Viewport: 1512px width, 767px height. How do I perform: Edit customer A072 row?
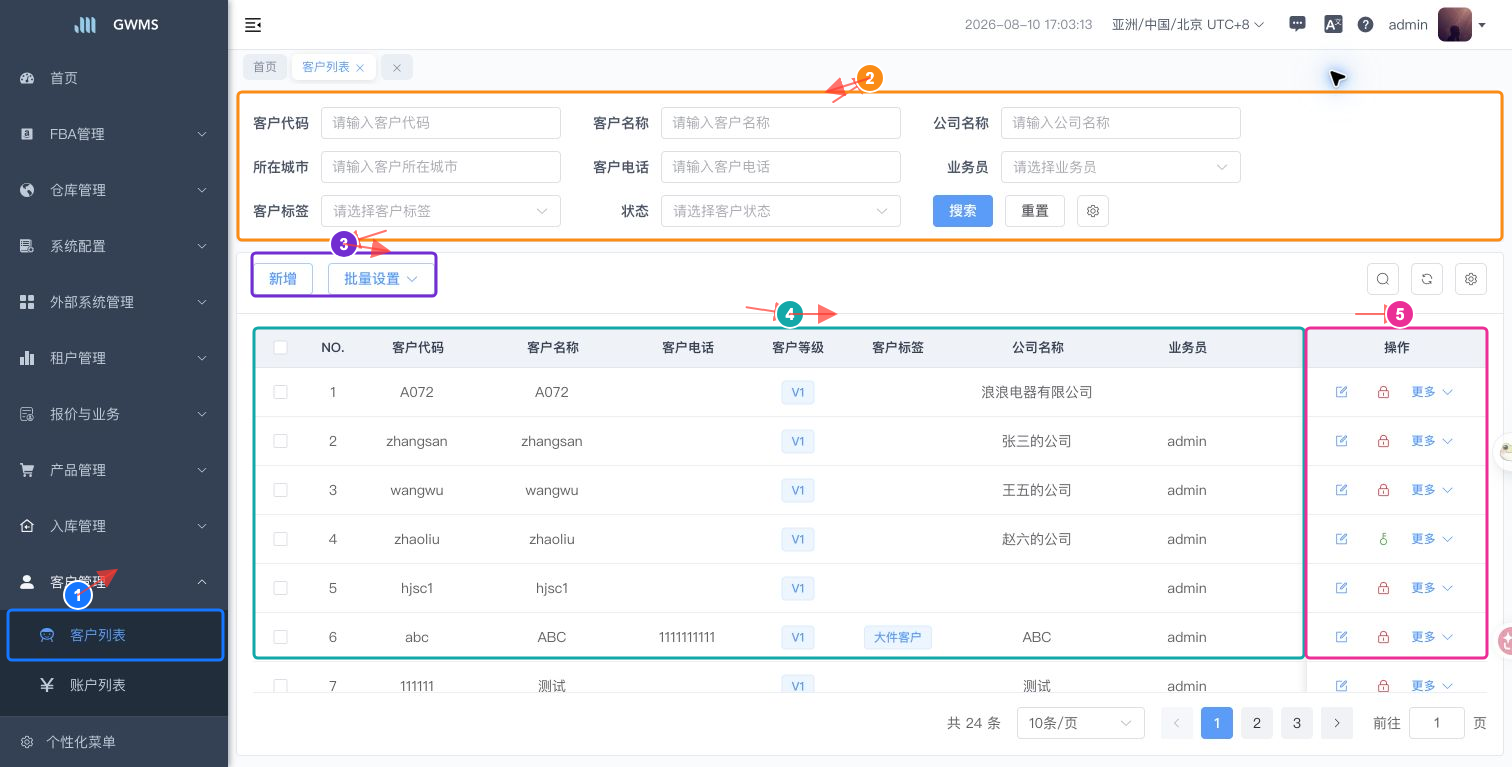click(1341, 392)
